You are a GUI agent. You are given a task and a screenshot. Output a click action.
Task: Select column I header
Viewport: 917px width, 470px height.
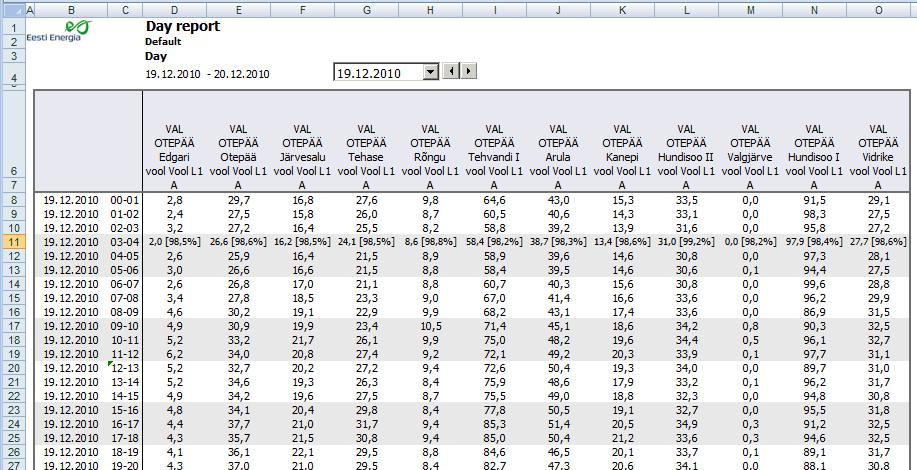(494, 11)
